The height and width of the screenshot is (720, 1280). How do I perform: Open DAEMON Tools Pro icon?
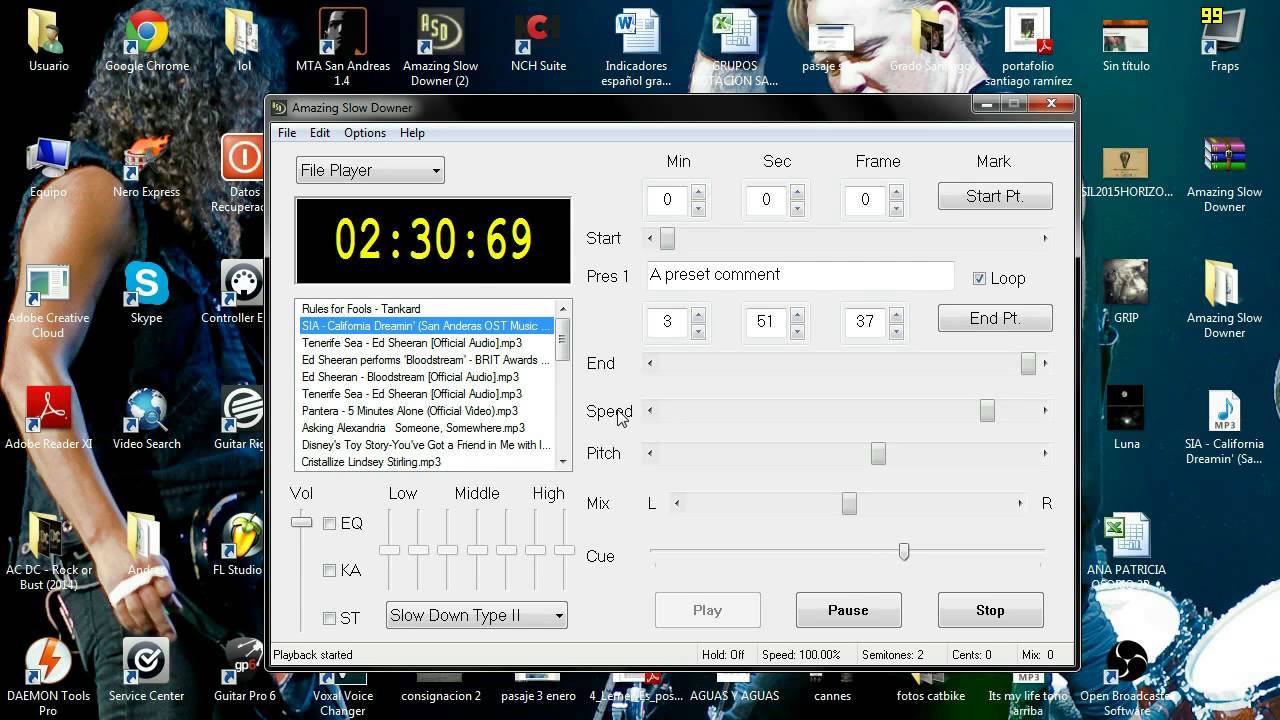coord(48,677)
